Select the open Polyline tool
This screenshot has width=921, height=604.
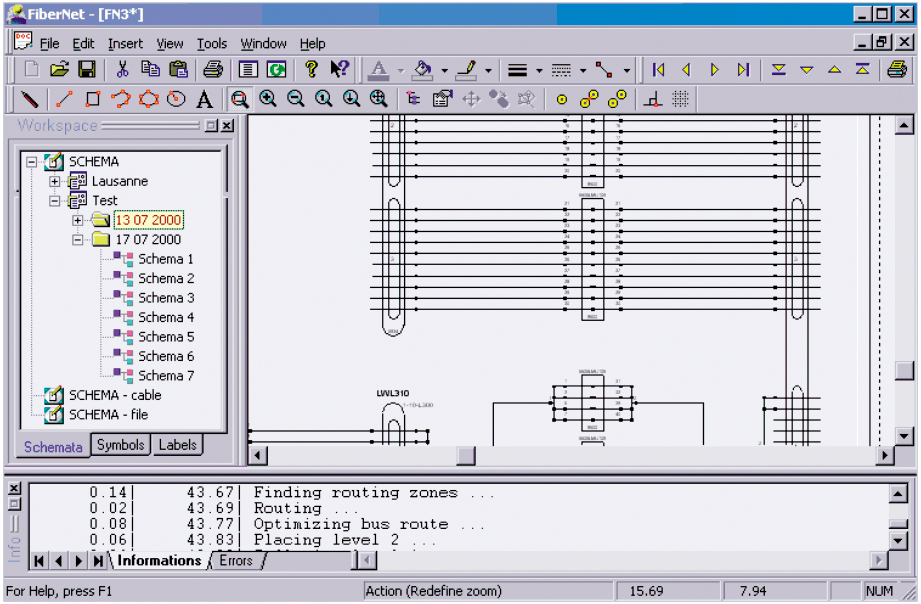coord(120,99)
